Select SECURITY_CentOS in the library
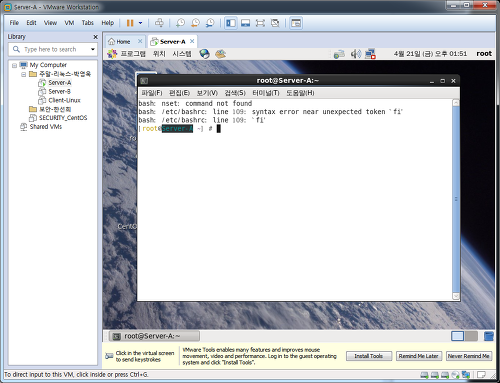500x383 pixels. point(63,118)
